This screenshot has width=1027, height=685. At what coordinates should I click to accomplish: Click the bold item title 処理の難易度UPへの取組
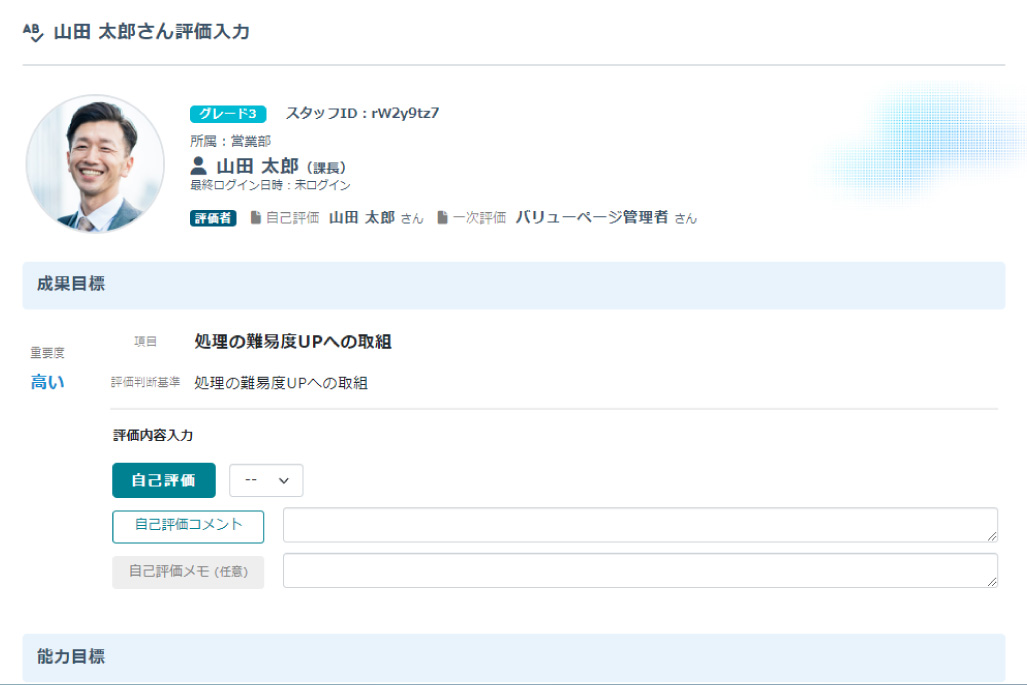pyautogui.click(x=293, y=342)
